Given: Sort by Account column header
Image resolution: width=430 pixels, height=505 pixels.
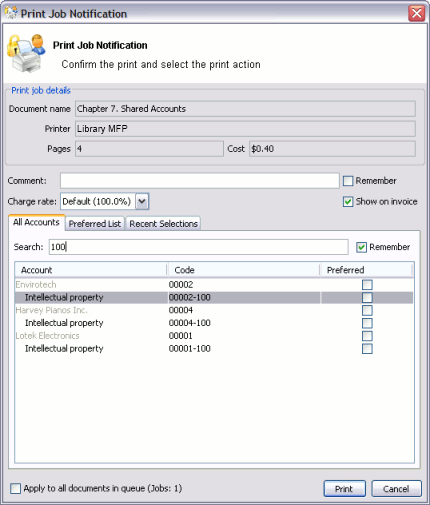Looking at the screenshot, I should [x=91, y=270].
